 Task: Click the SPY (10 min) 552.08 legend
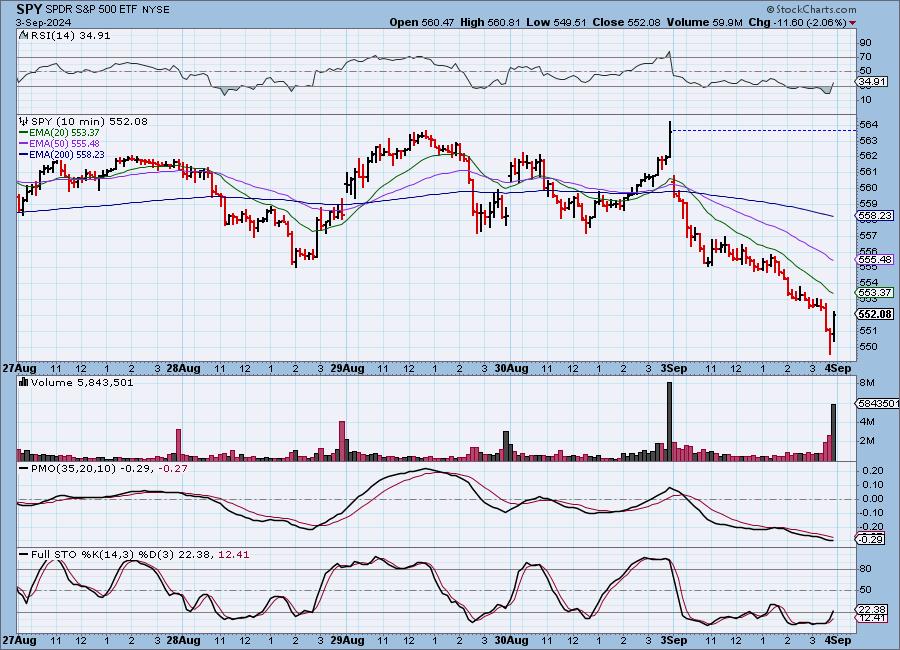pyautogui.click(x=89, y=121)
